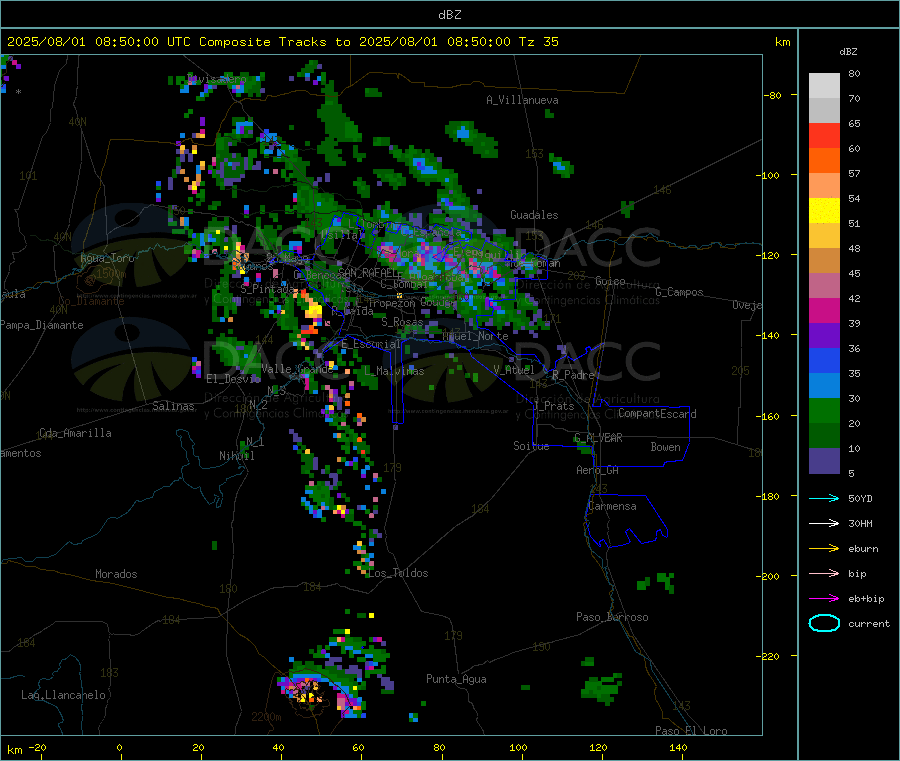
Task: Click the Soitue location label
Action: [531, 446]
